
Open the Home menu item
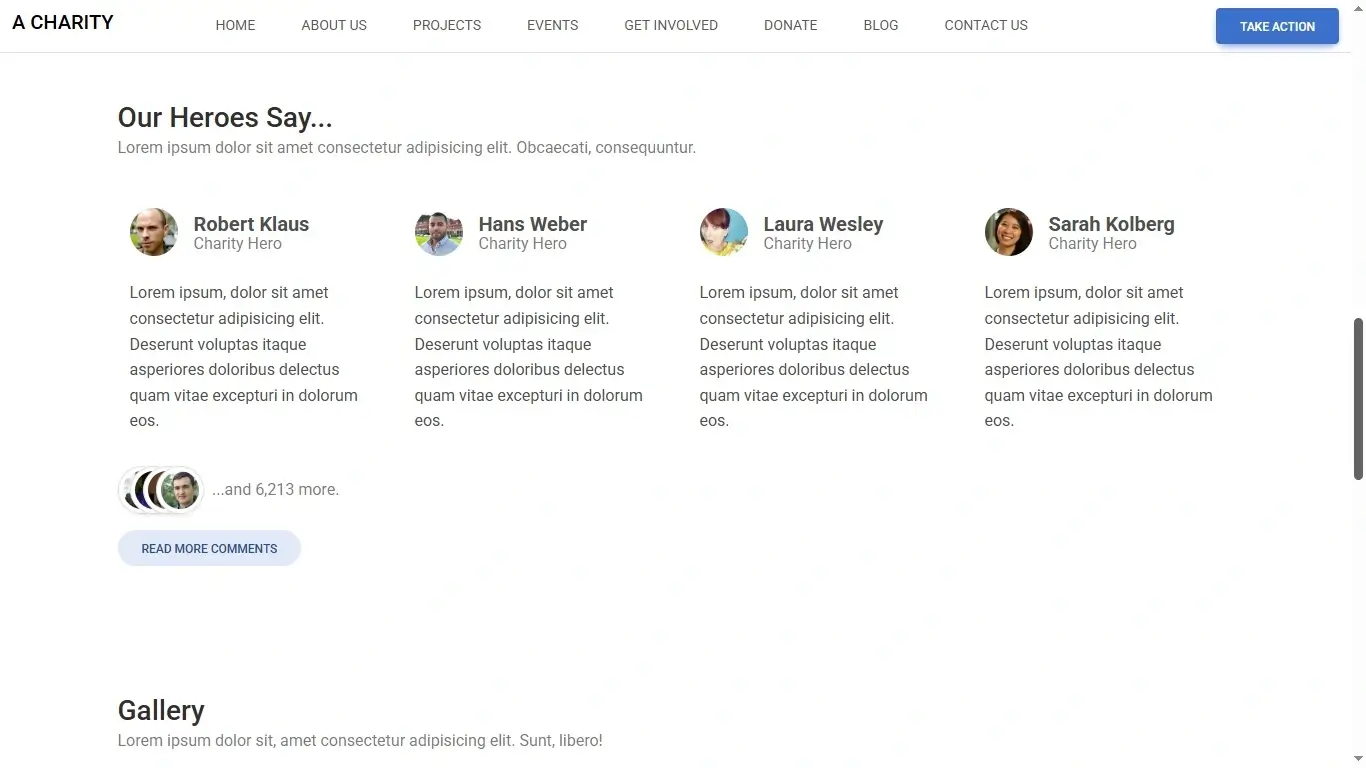click(235, 25)
